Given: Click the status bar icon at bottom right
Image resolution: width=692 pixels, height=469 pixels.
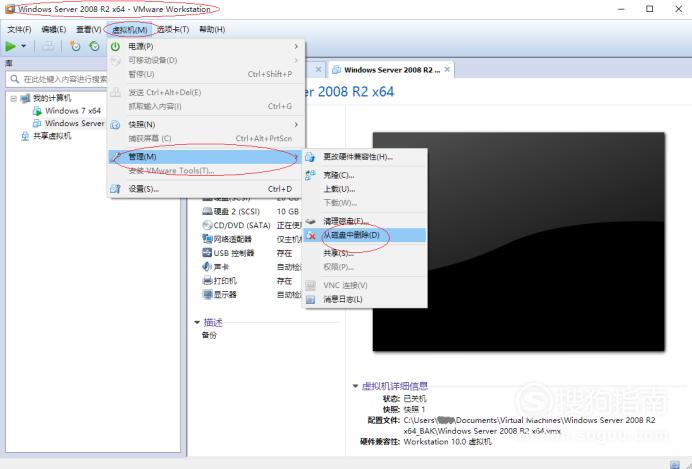Looking at the screenshot, I should (675, 465).
